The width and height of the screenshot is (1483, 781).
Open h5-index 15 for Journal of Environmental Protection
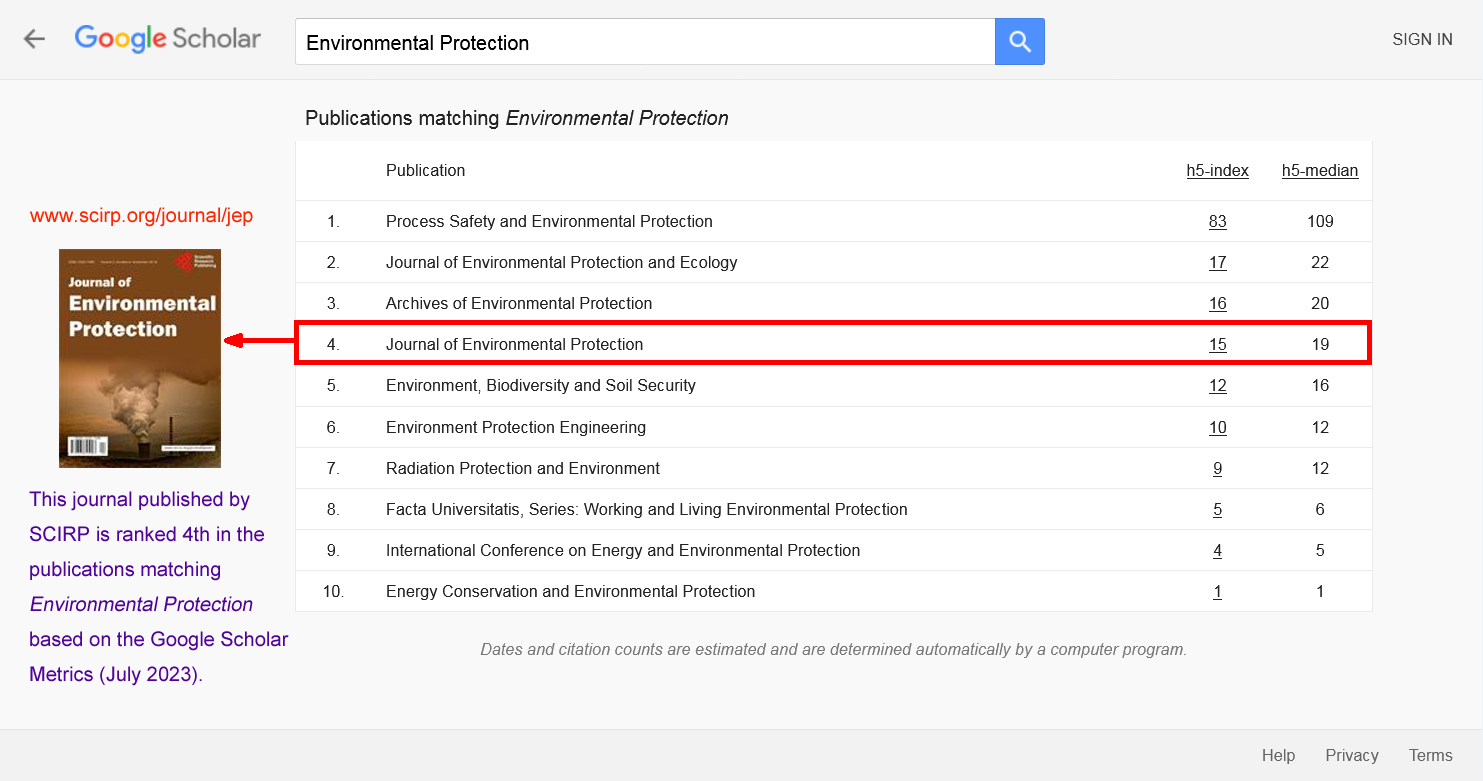pyautogui.click(x=1217, y=345)
